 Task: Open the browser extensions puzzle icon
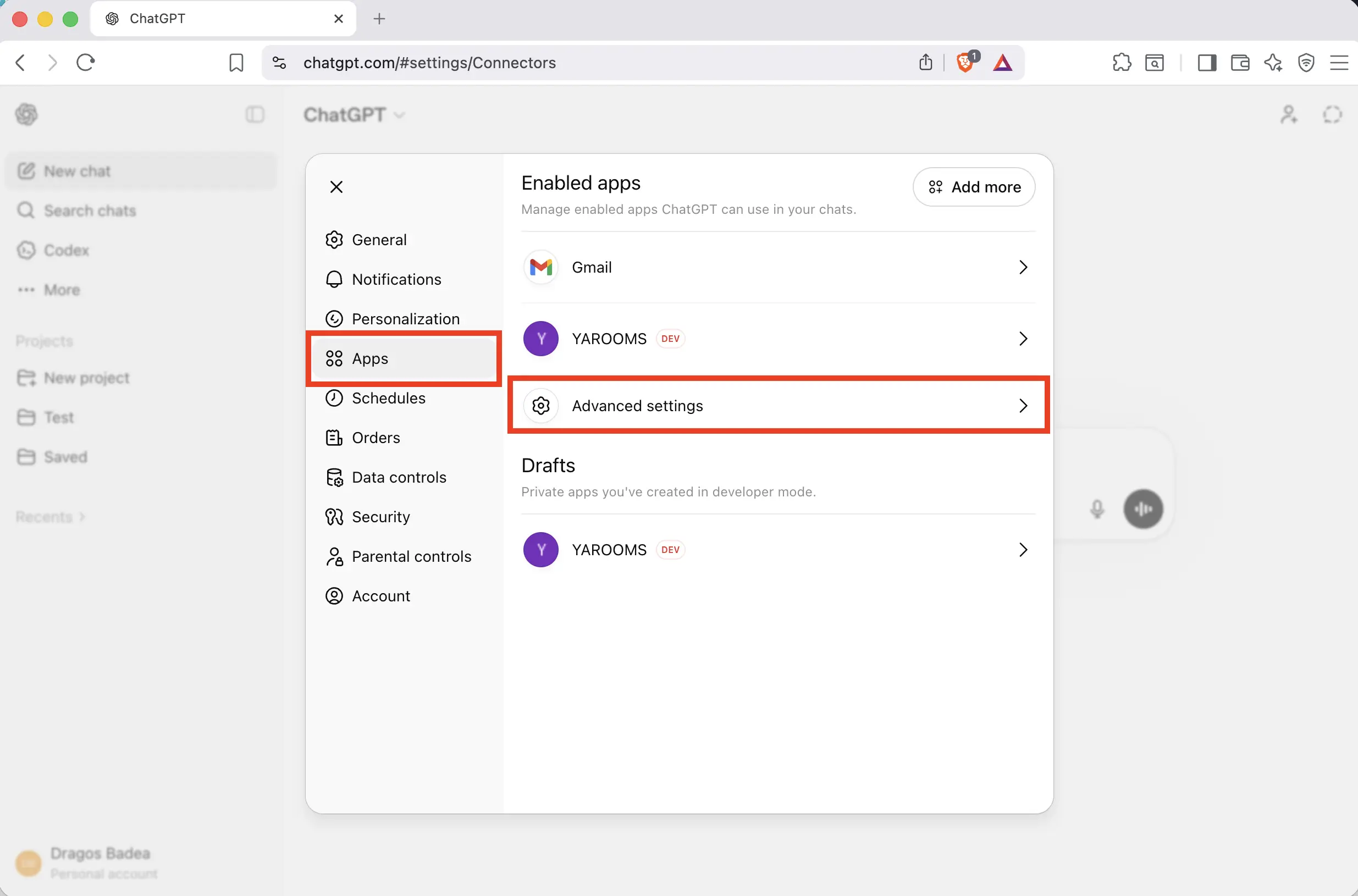click(x=1122, y=63)
